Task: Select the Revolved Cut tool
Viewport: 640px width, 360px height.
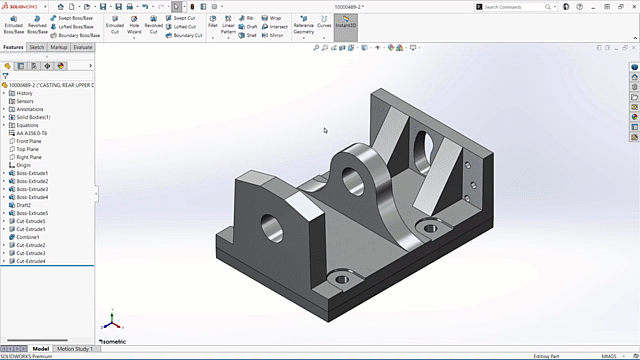Action: (x=153, y=25)
